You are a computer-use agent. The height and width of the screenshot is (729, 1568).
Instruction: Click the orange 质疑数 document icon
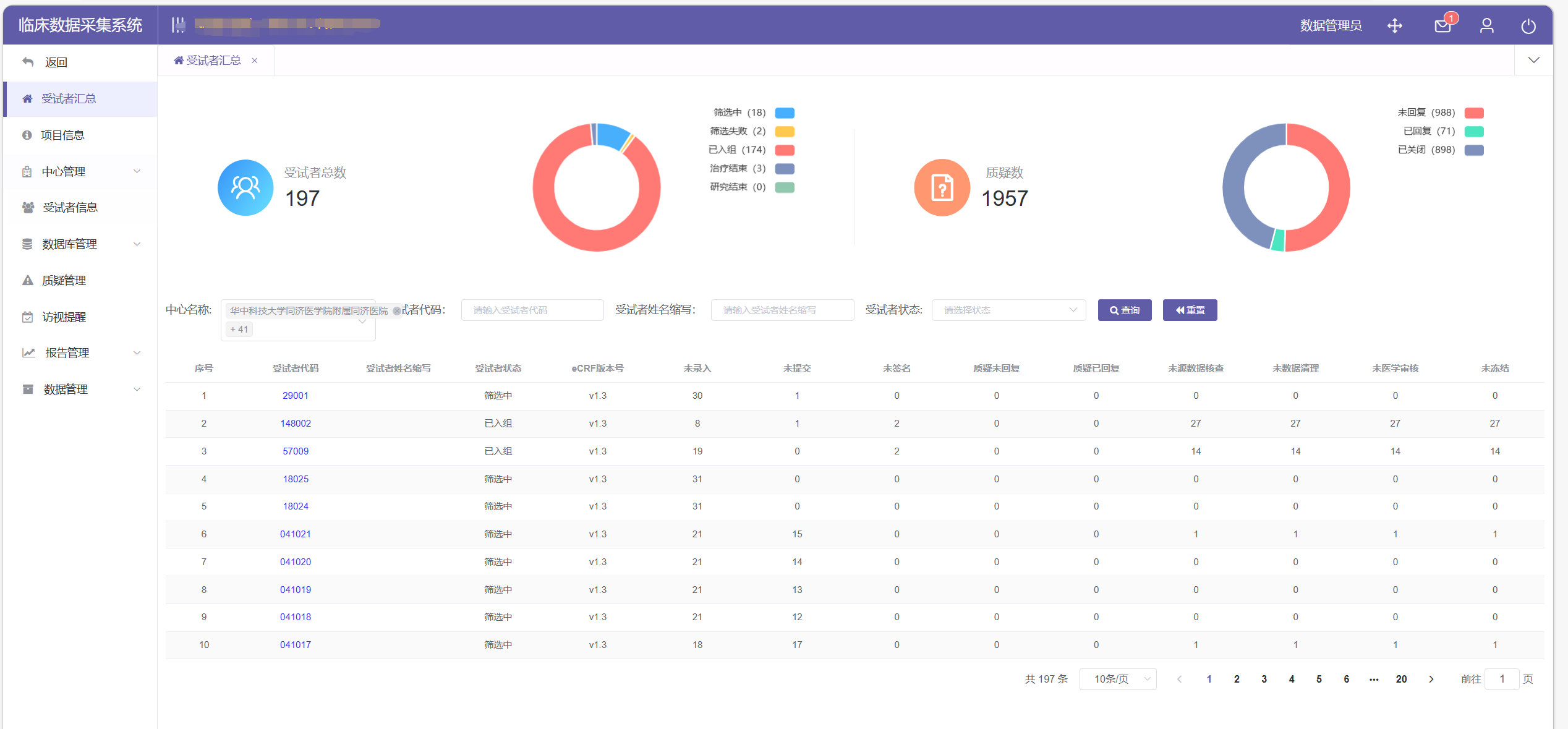[x=942, y=187]
